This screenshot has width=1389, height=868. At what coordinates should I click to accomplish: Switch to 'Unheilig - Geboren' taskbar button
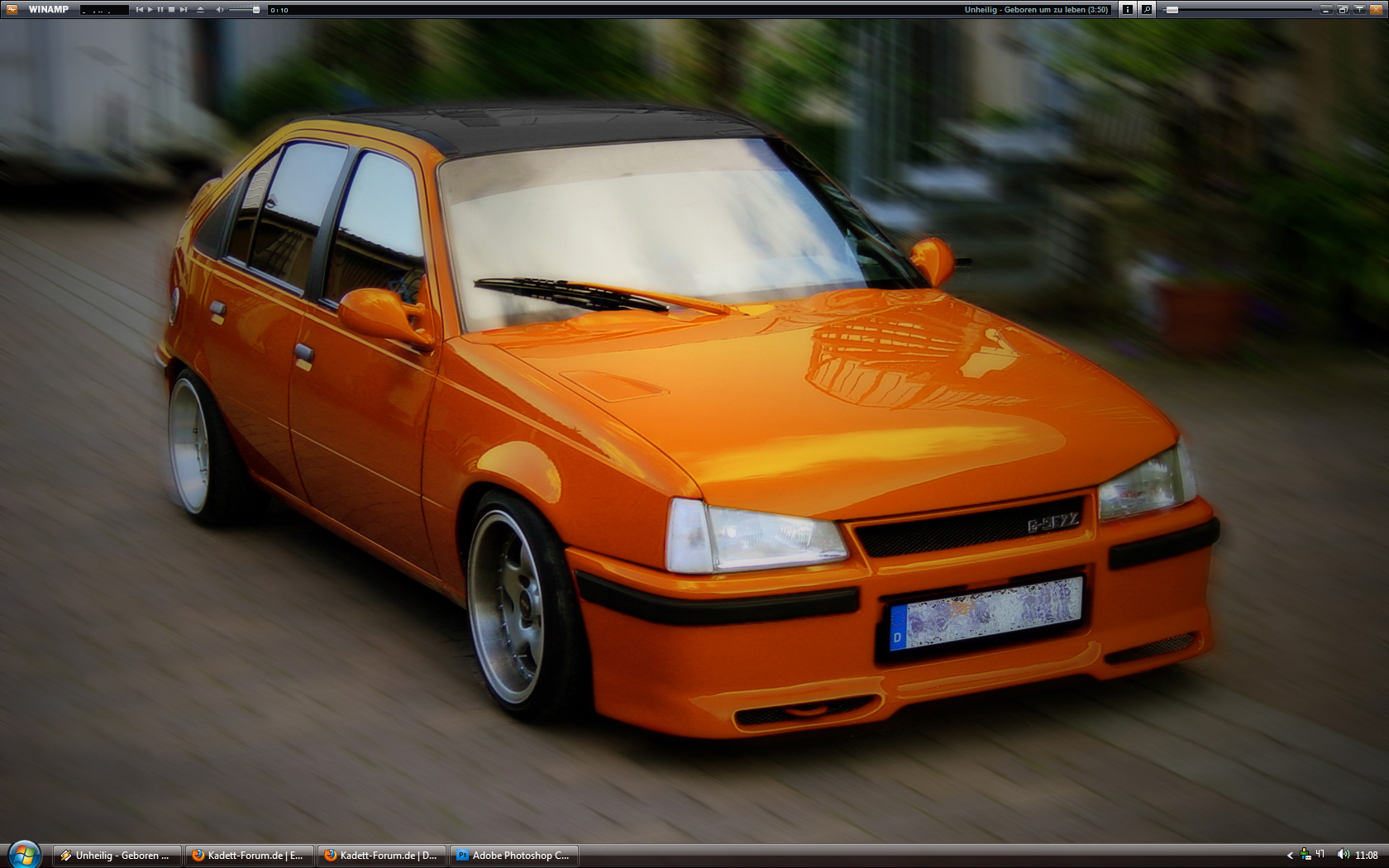click(x=116, y=856)
